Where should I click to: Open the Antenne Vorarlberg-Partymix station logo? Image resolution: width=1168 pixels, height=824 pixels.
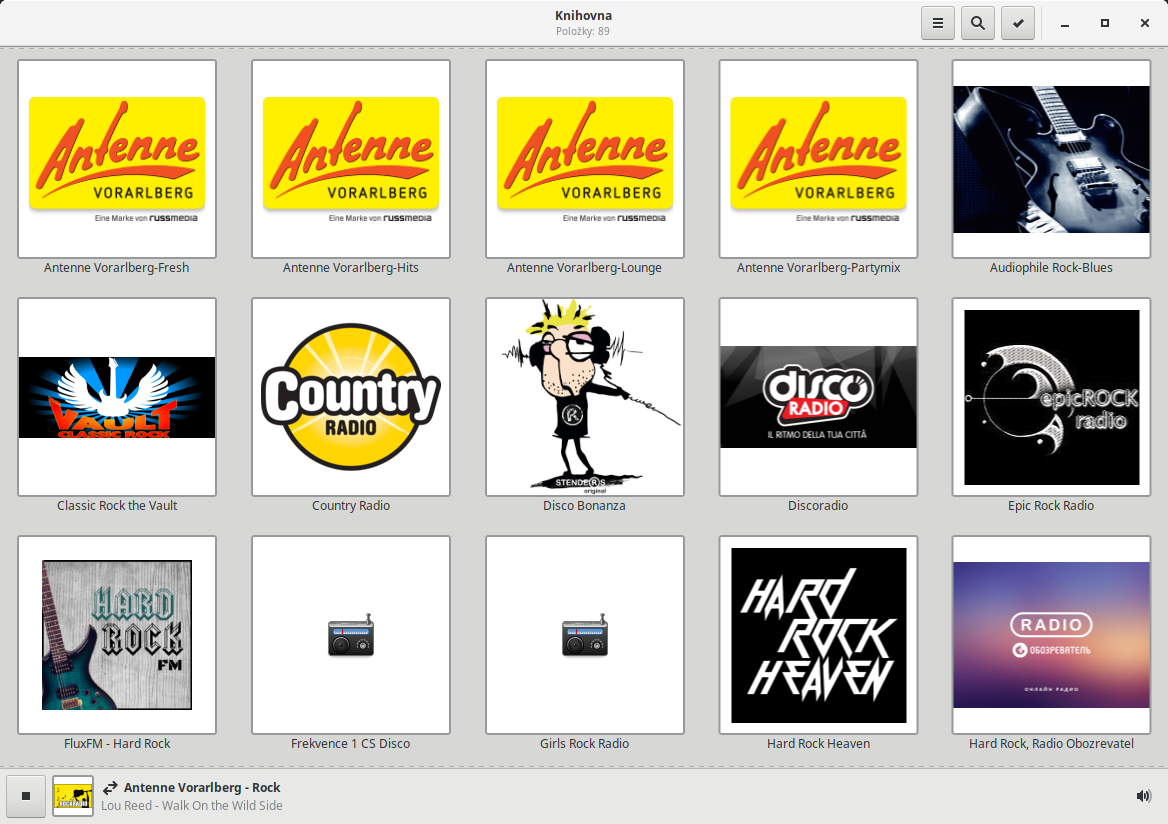coord(818,159)
